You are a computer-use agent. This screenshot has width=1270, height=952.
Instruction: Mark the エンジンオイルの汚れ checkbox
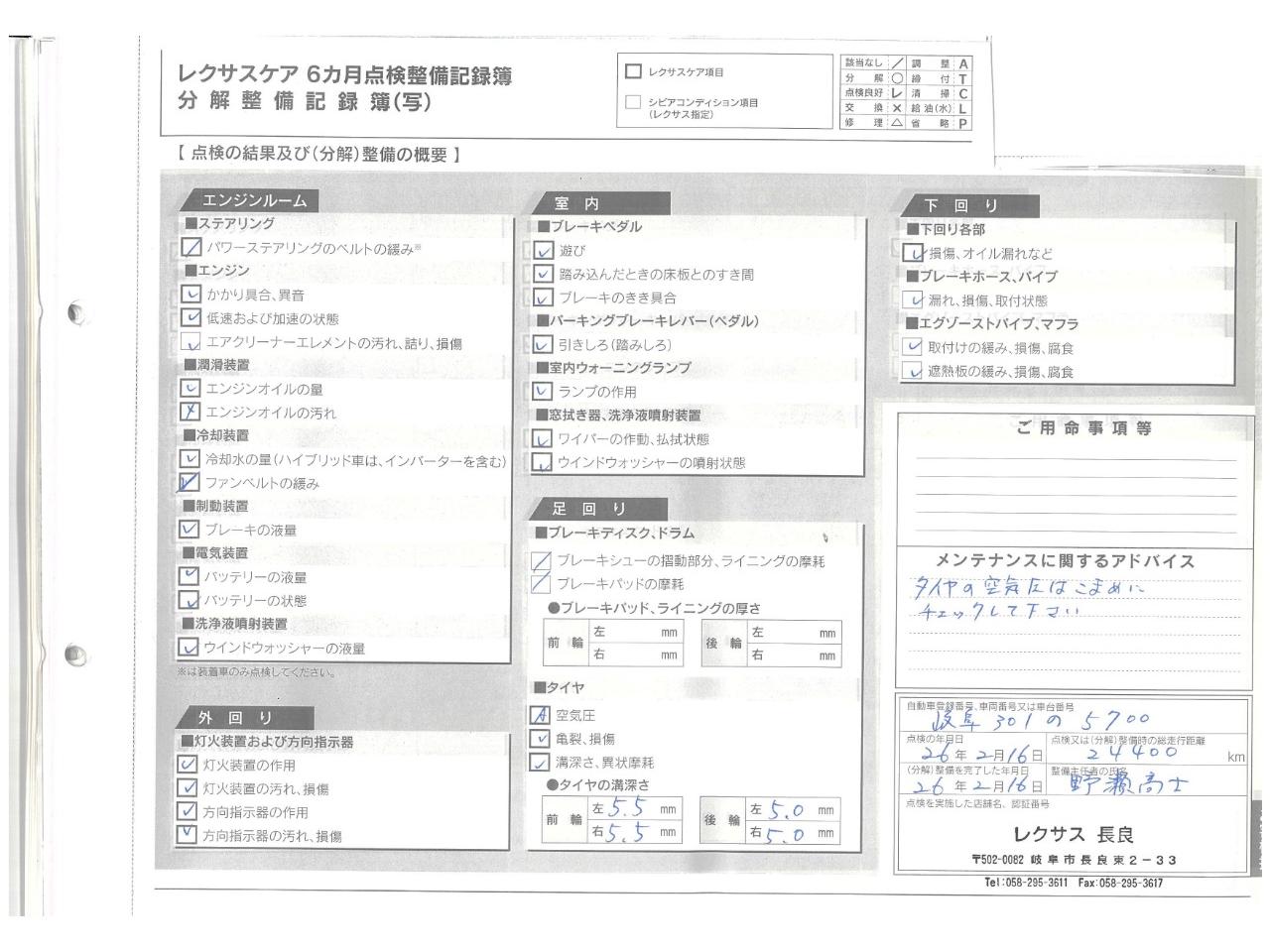pos(190,412)
